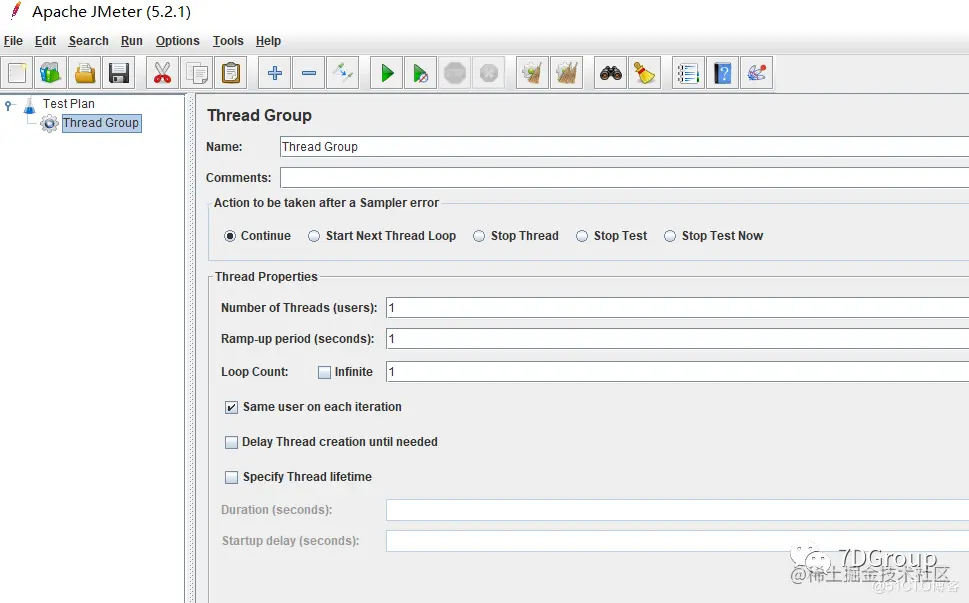
Task: Click the Name input field
Action: (624, 147)
